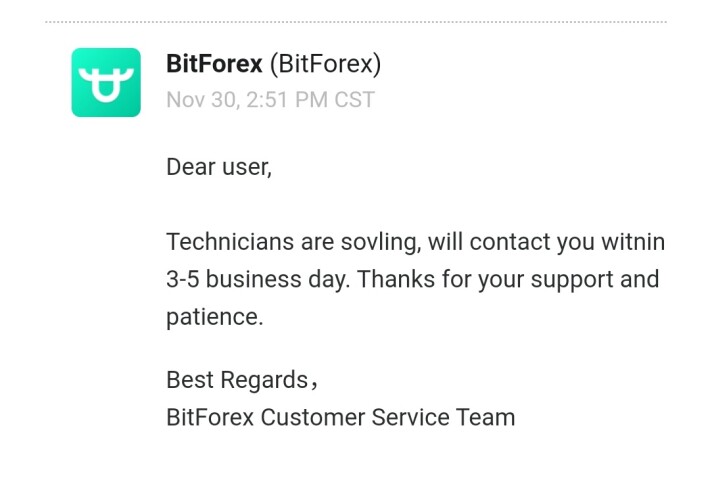Click the word patience
Image resolution: width=710 pixels, height=482 pixels.
point(215,317)
